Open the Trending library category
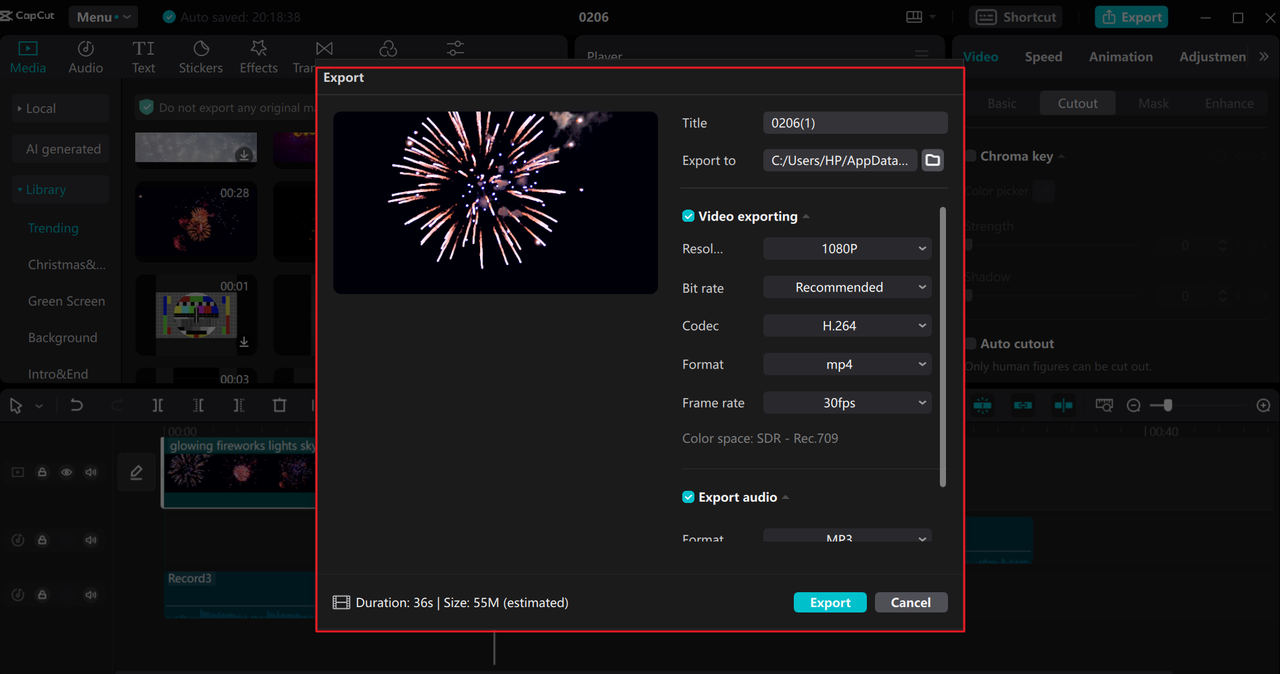Viewport: 1280px width, 674px height. coord(53,228)
